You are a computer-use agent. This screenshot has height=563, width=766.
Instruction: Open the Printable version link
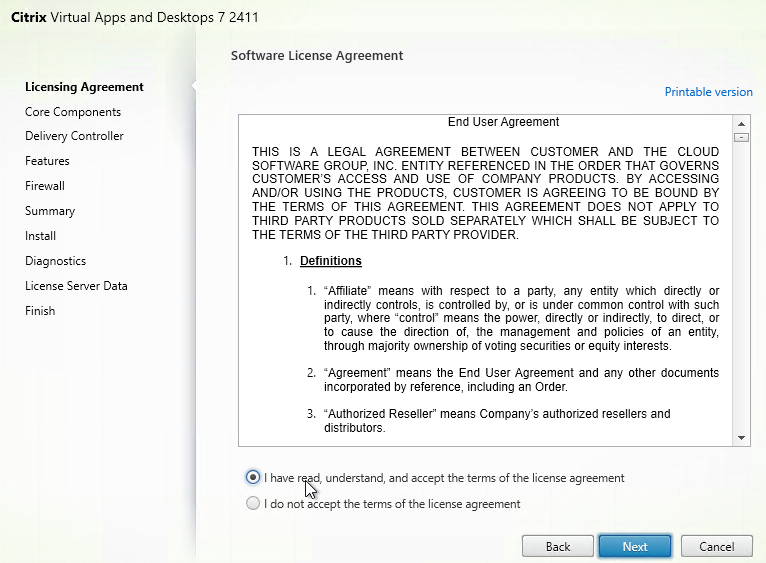708,92
